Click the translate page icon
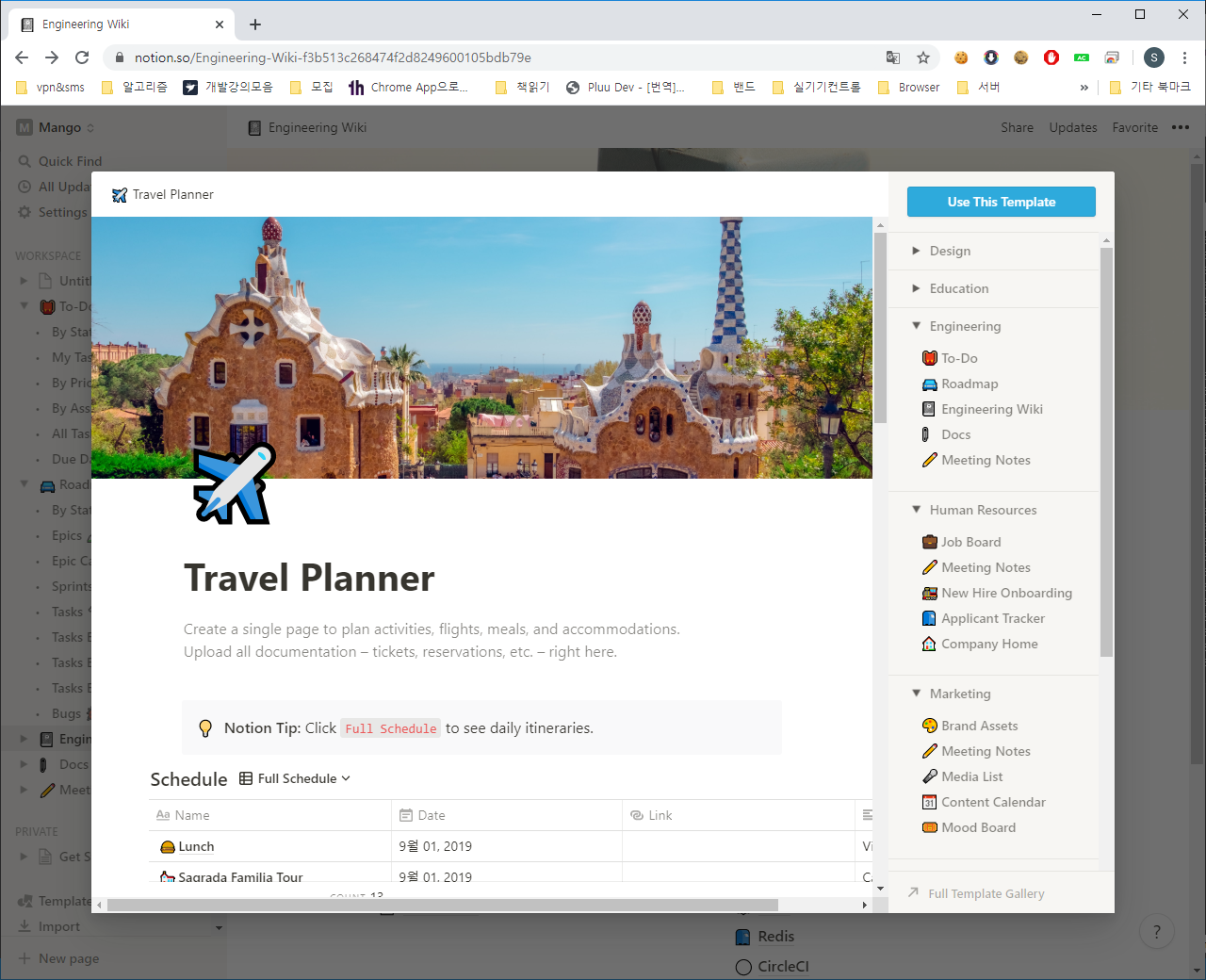The height and width of the screenshot is (980, 1206). (893, 57)
